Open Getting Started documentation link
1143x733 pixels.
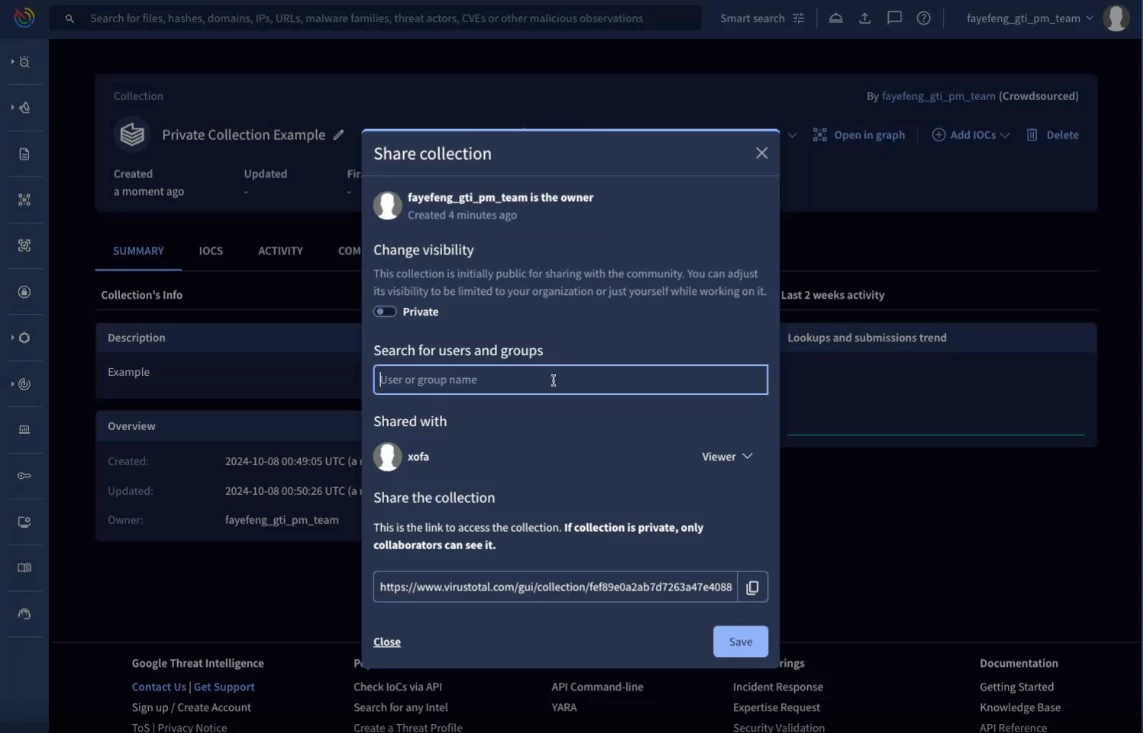(x=1016, y=687)
